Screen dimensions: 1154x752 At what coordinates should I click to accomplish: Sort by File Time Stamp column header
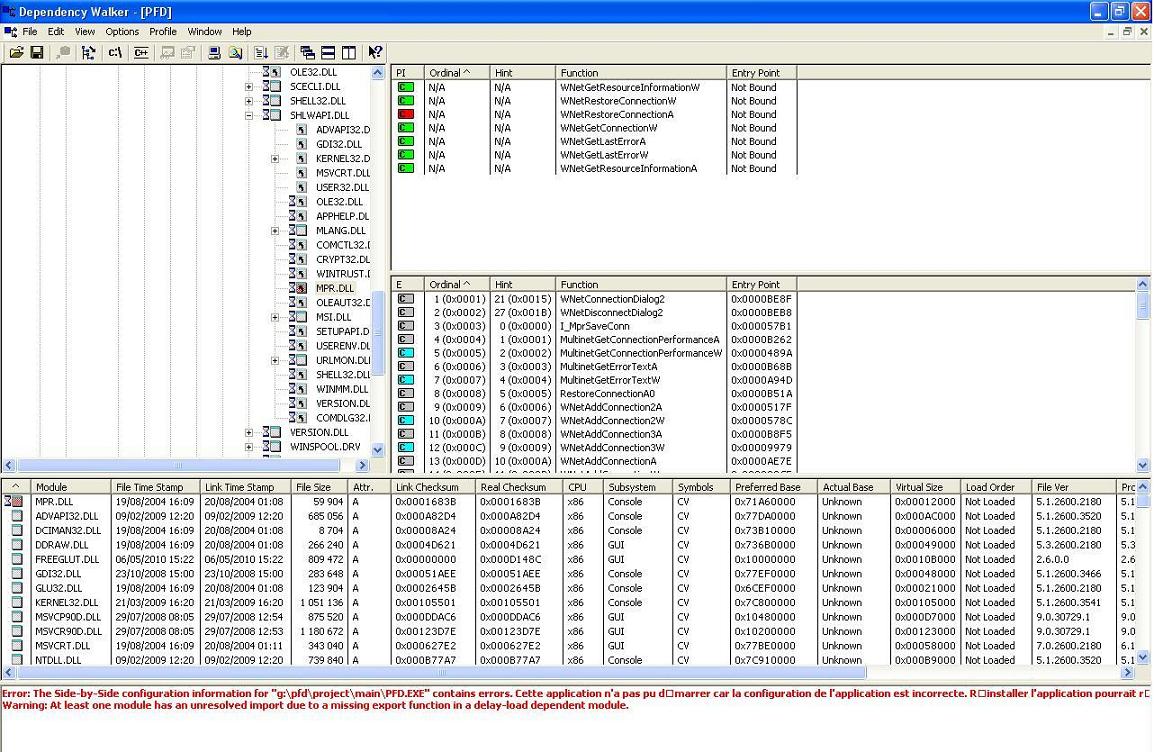(155, 487)
